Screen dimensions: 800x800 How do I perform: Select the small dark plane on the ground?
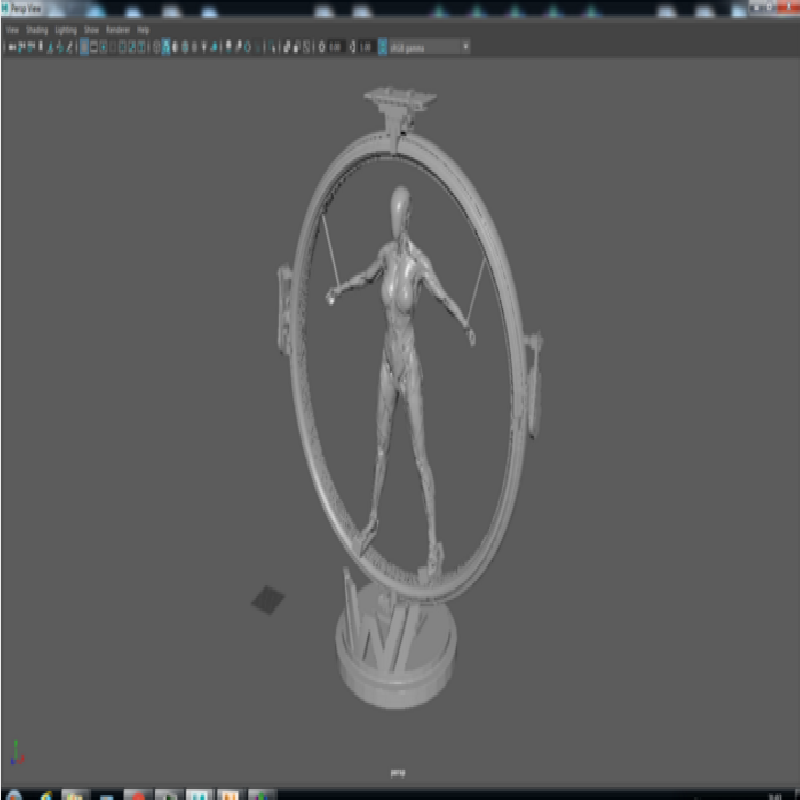267,600
